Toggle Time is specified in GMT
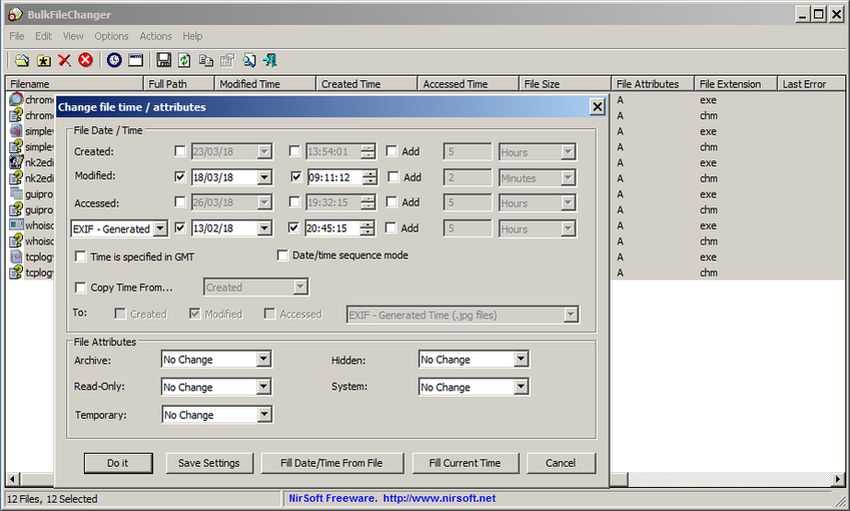850x511 pixels. [80, 256]
